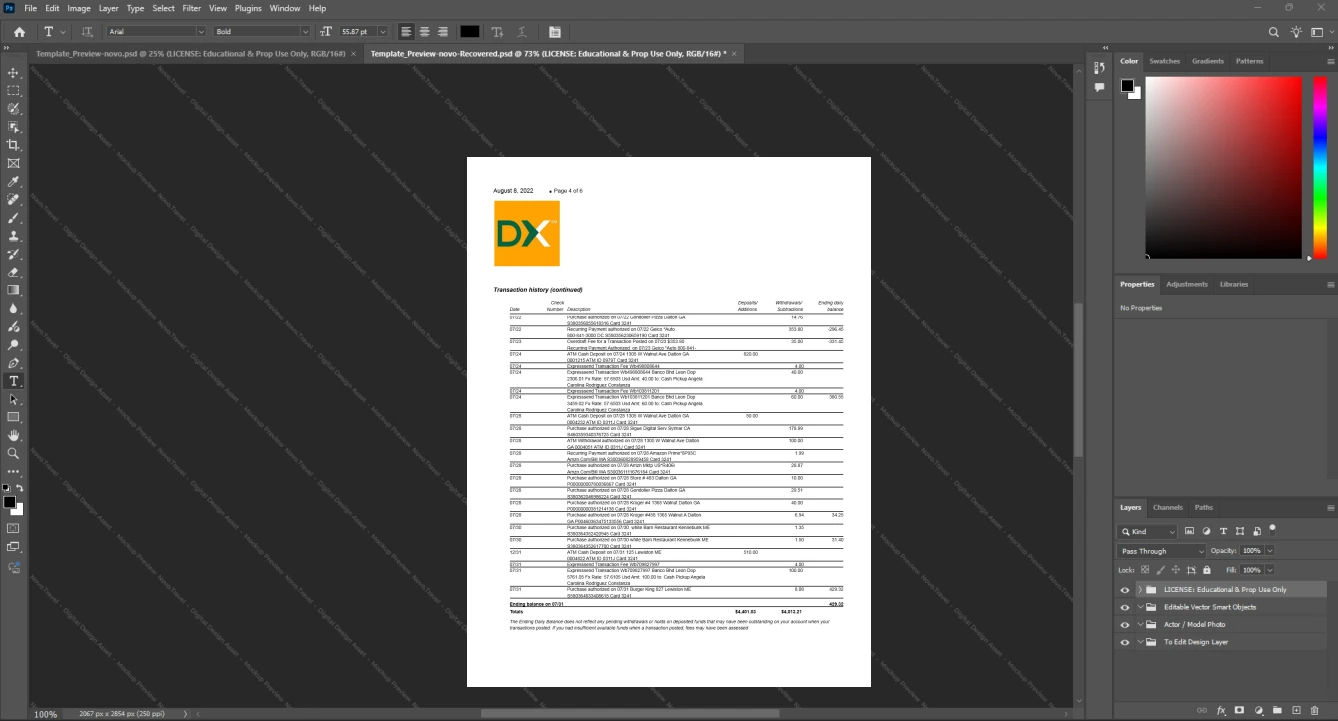
Task: Toggle text orientation icon
Action: pyautogui.click(x=87, y=32)
